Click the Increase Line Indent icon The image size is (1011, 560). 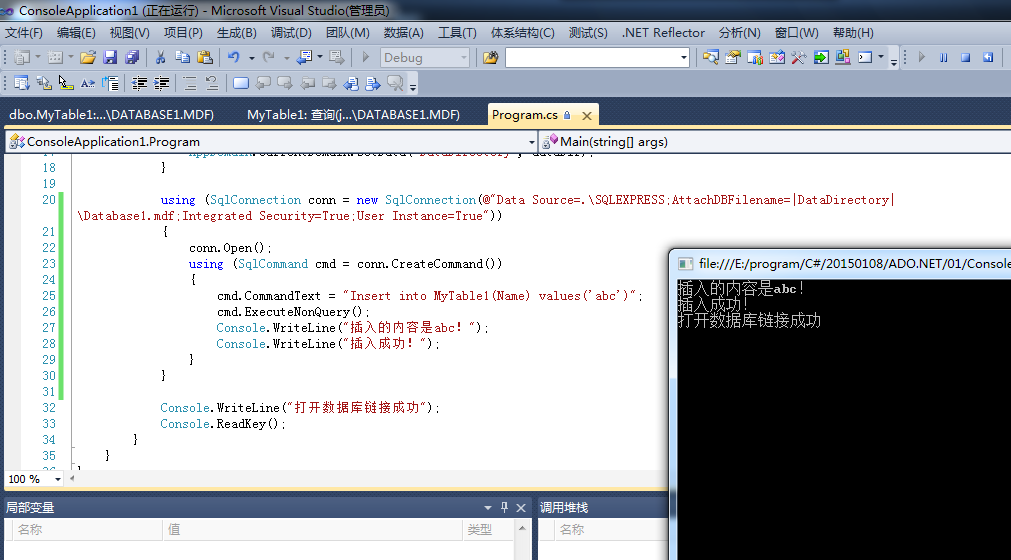[161, 83]
